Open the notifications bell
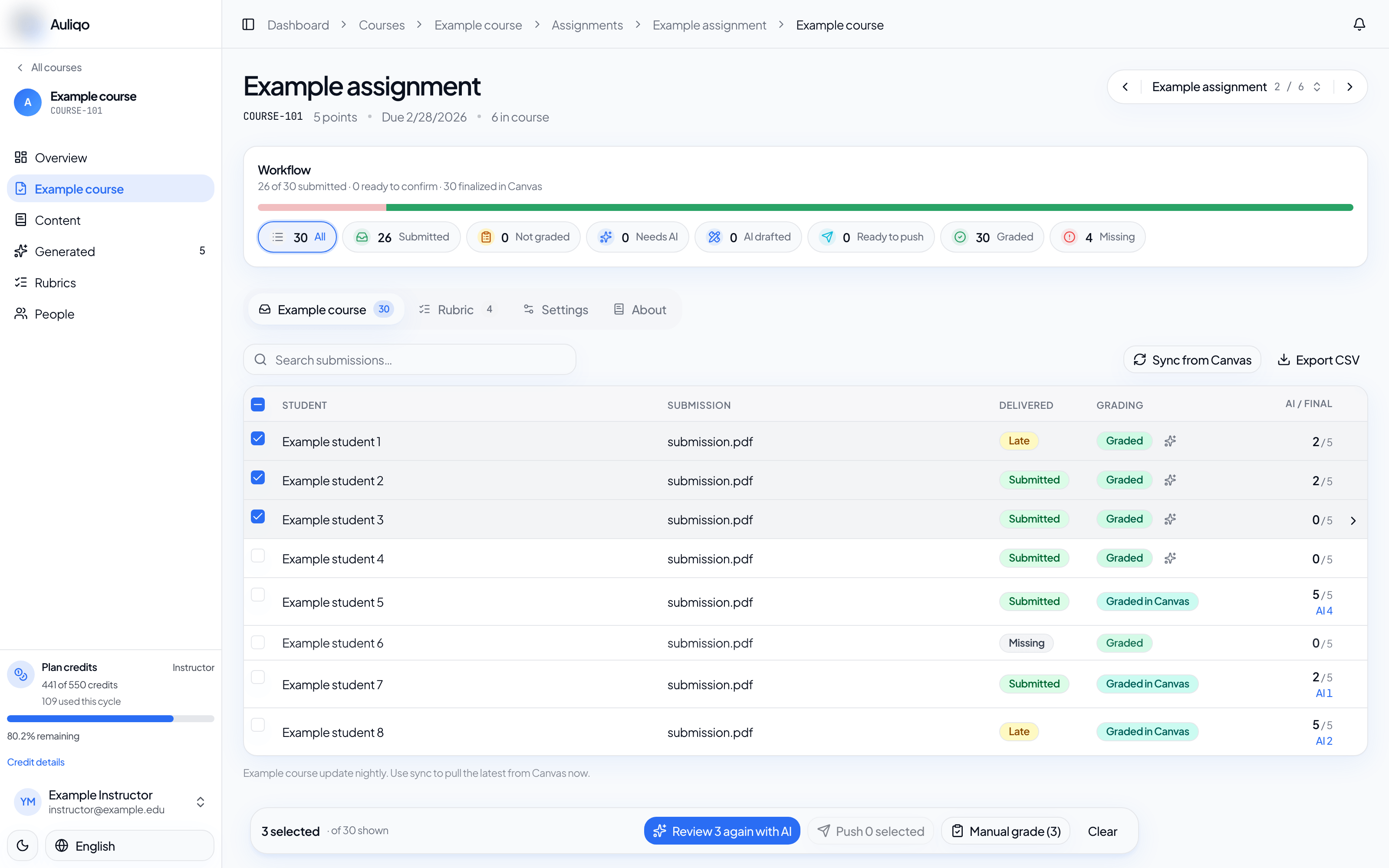 [1359, 25]
